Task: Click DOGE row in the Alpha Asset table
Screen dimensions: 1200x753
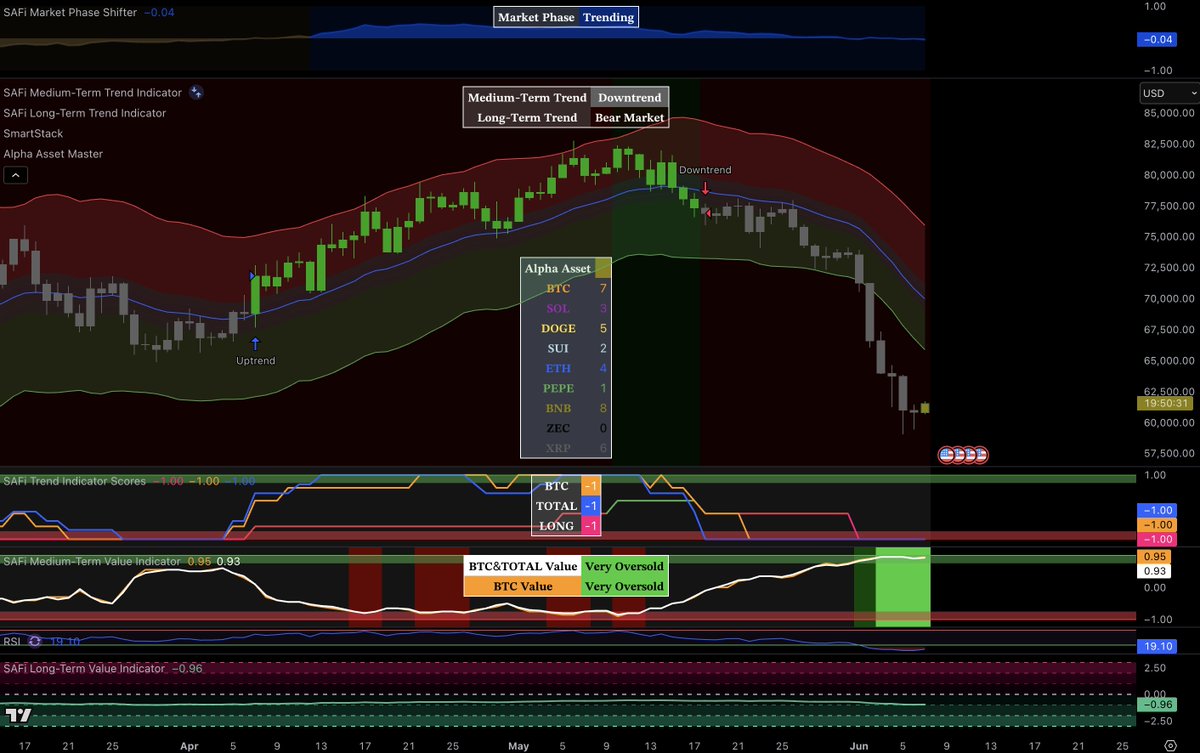Action: tap(567, 328)
